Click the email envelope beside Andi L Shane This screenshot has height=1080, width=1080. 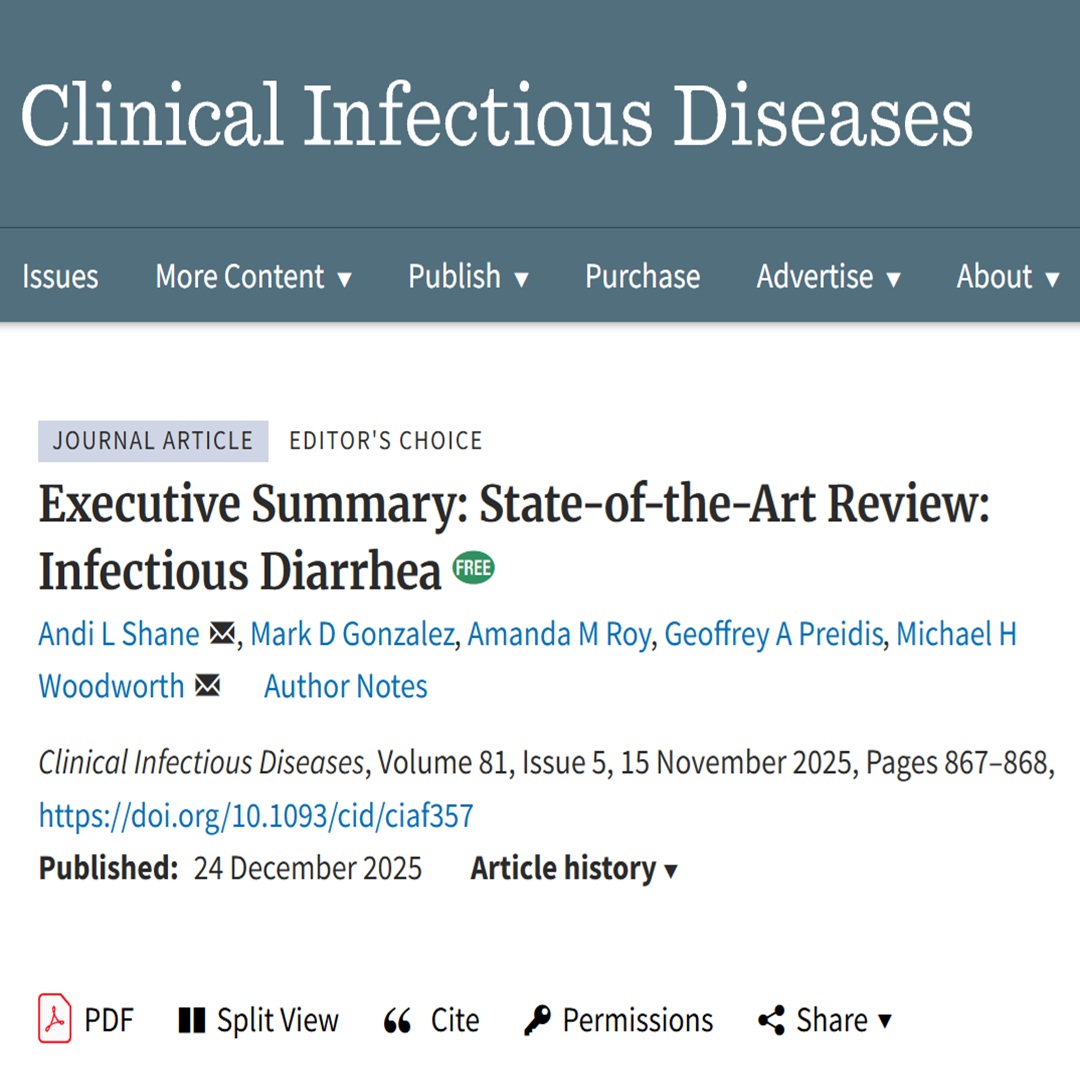click(x=222, y=634)
